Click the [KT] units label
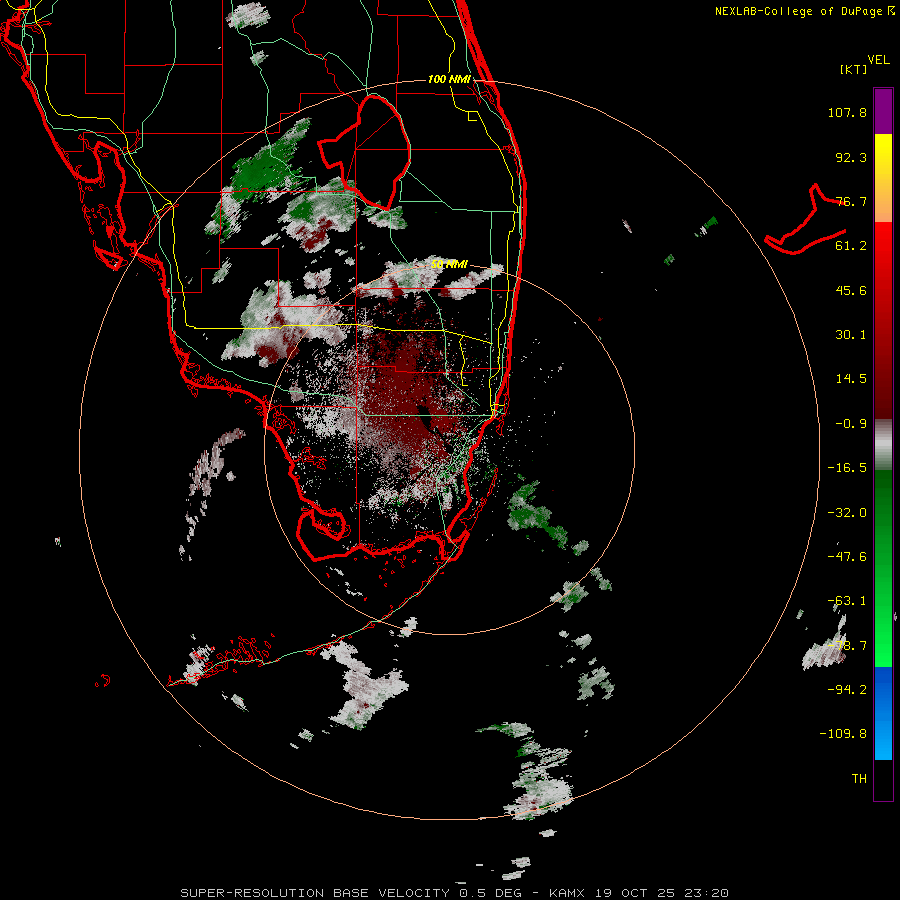This screenshot has height=900, width=900. [x=854, y=69]
